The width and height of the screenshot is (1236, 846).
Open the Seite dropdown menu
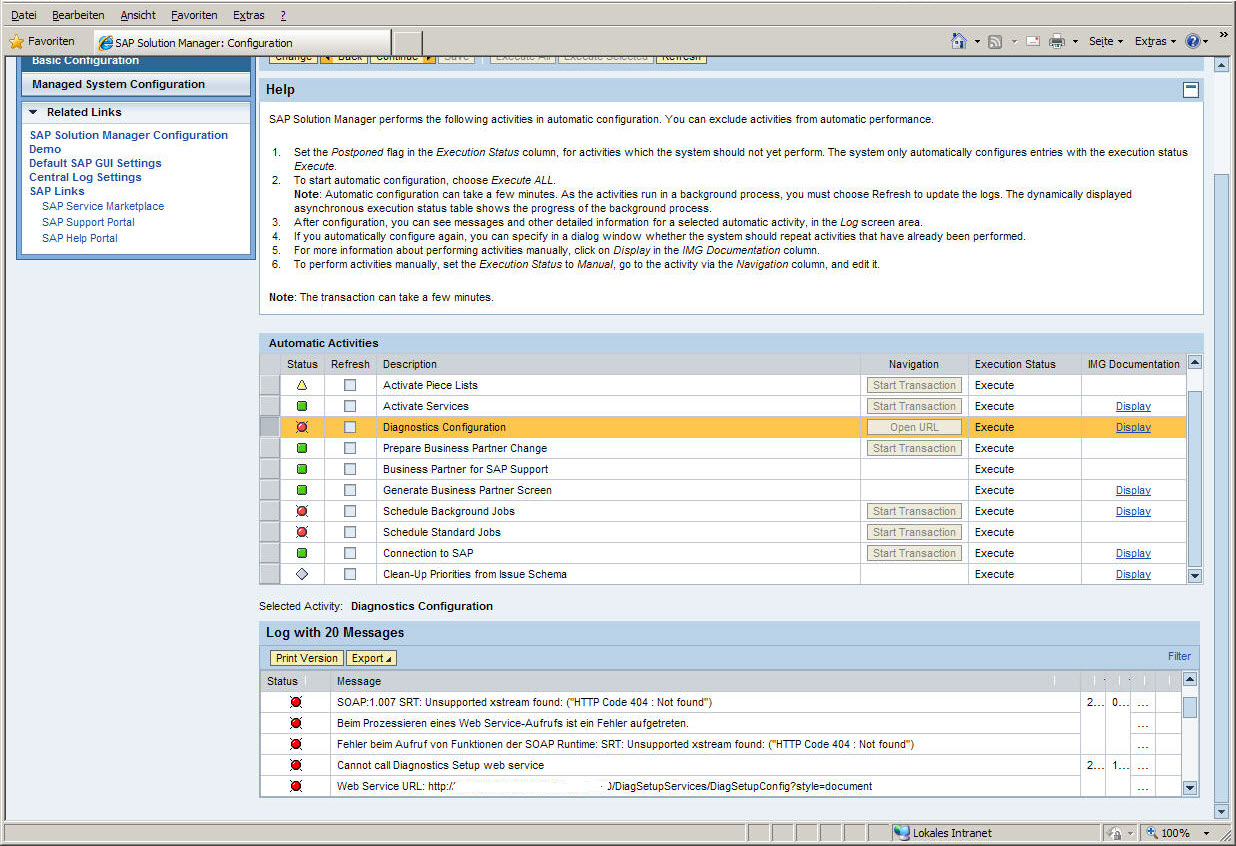point(1106,41)
